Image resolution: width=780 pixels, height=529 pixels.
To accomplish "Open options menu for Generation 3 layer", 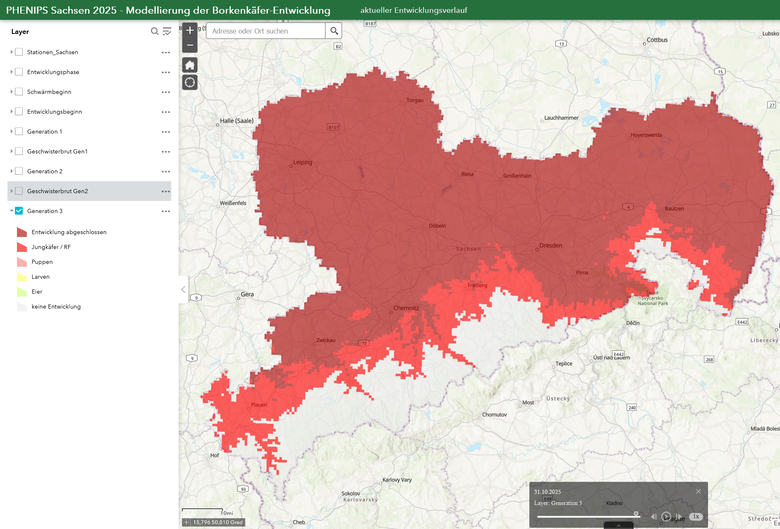I will point(166,212).
